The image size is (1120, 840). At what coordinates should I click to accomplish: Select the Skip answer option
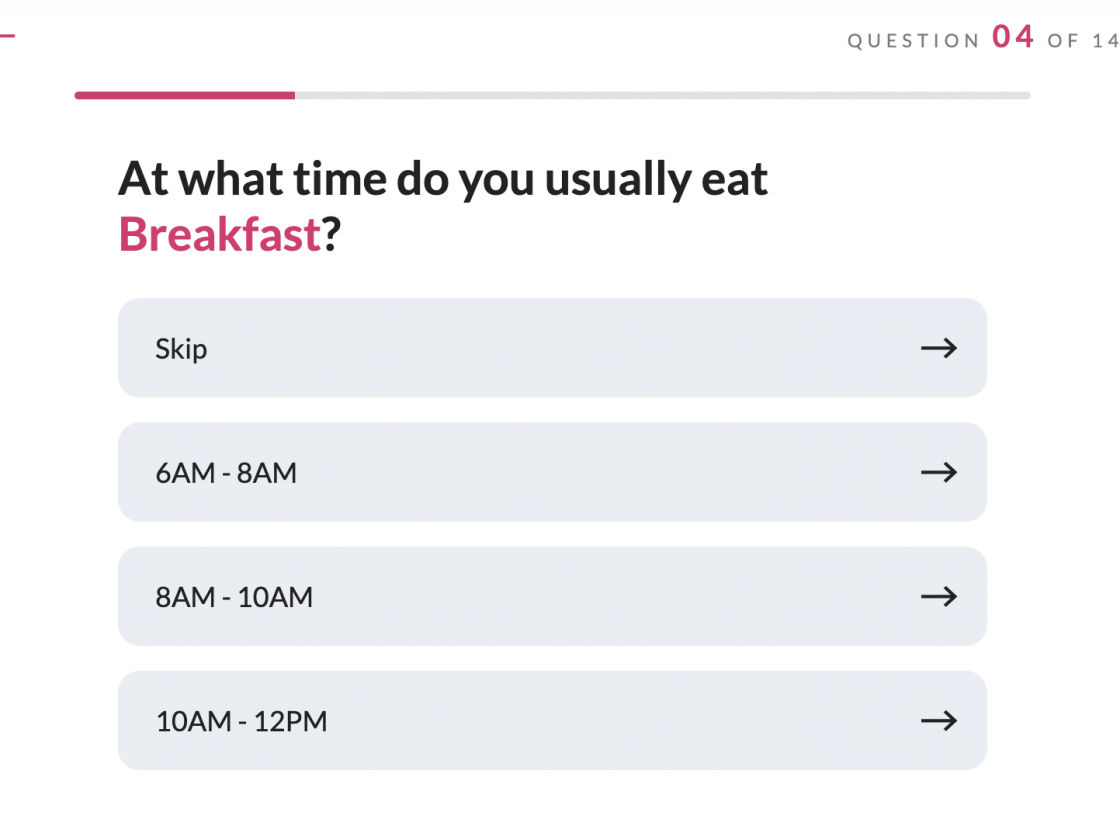tap(552, 348)
